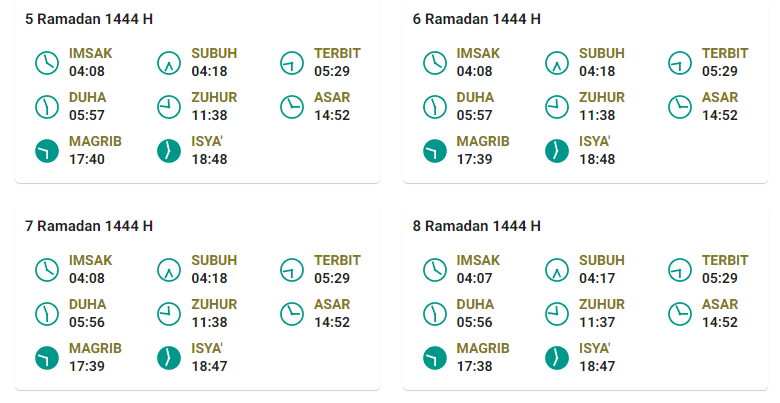Select the 8 Ramadan 1444 H heading
Image resolution: width=780 pixels, height=403 pixels.
click(x=477, y=226)
